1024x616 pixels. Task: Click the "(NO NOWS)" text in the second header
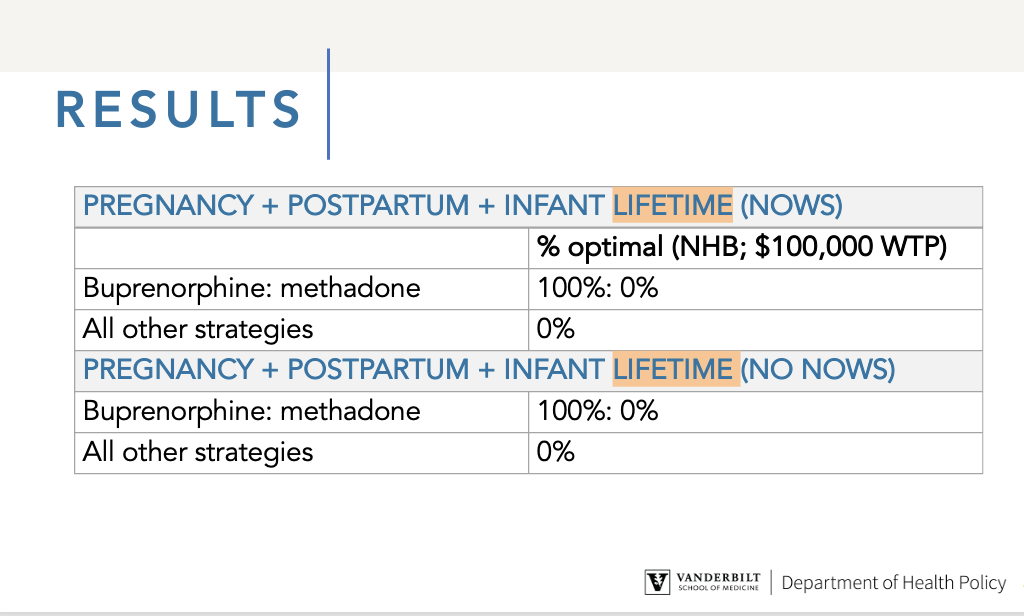pos(817,370)
